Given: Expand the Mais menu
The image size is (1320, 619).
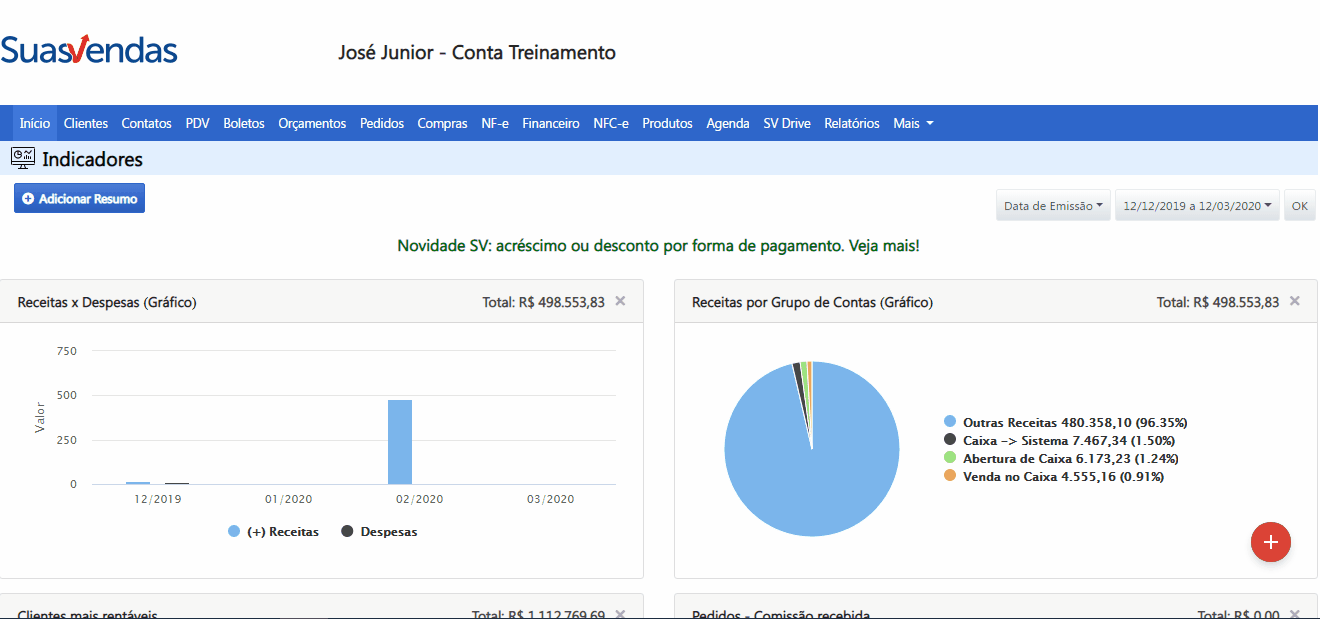Looking at the screenshot, I should pos(913,123).
